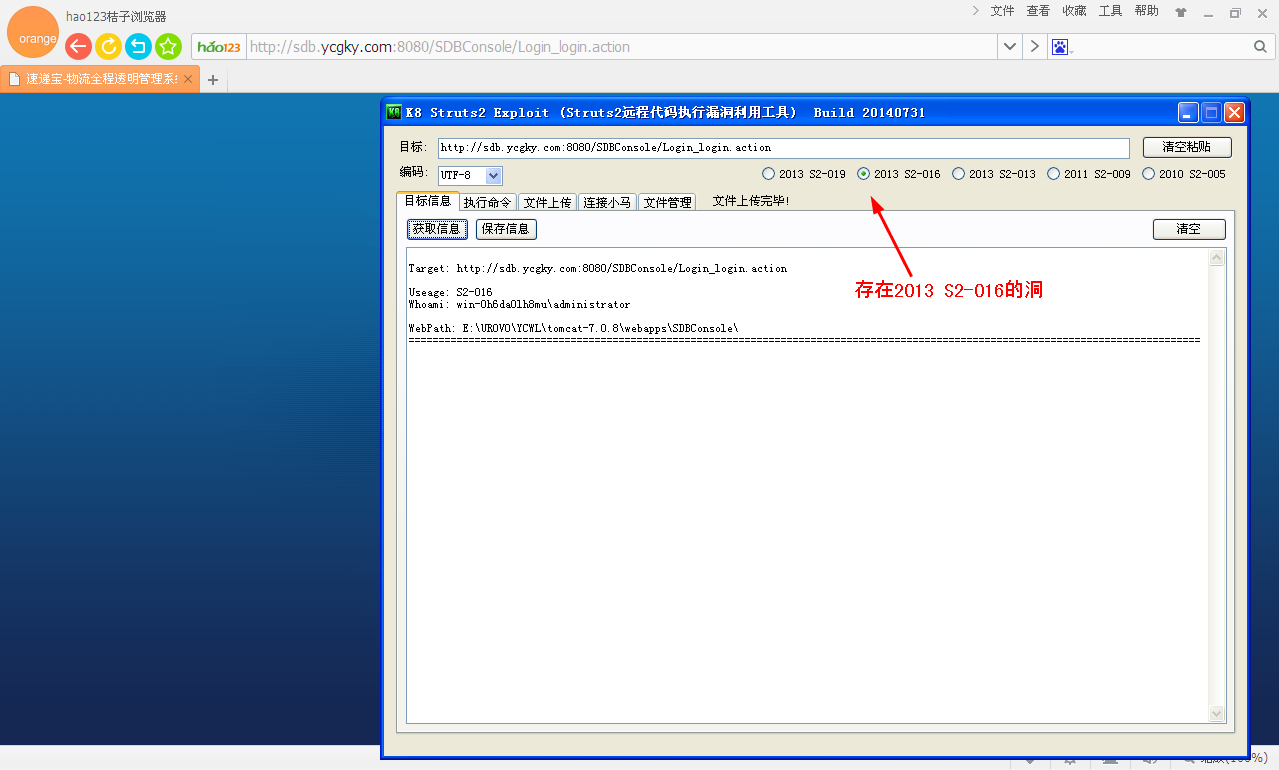Open the 编码 UTF-8 encoding dropdown
The width and height of the screenshot is (1279, 770).
pos(493,175)
